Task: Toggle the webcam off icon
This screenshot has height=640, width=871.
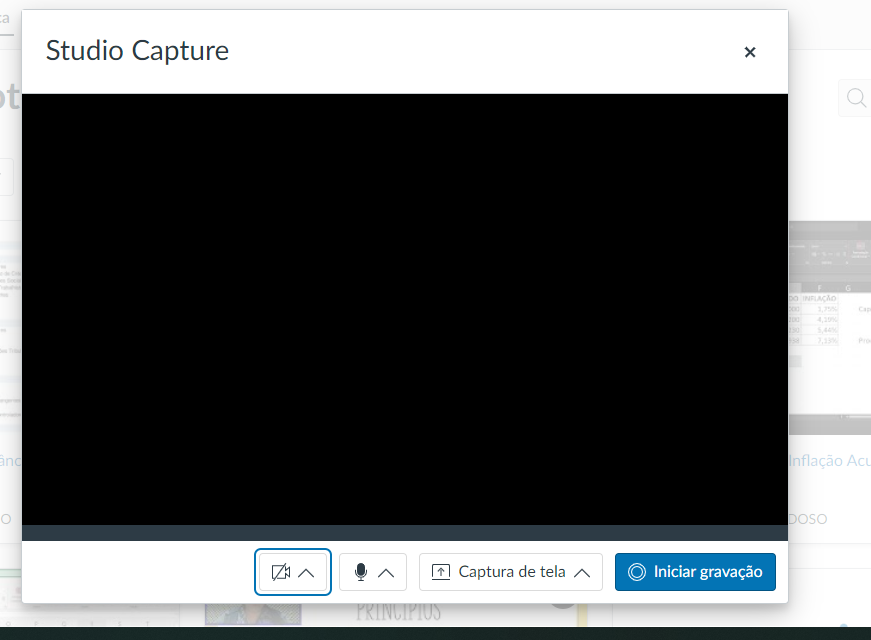Action: 280,572
